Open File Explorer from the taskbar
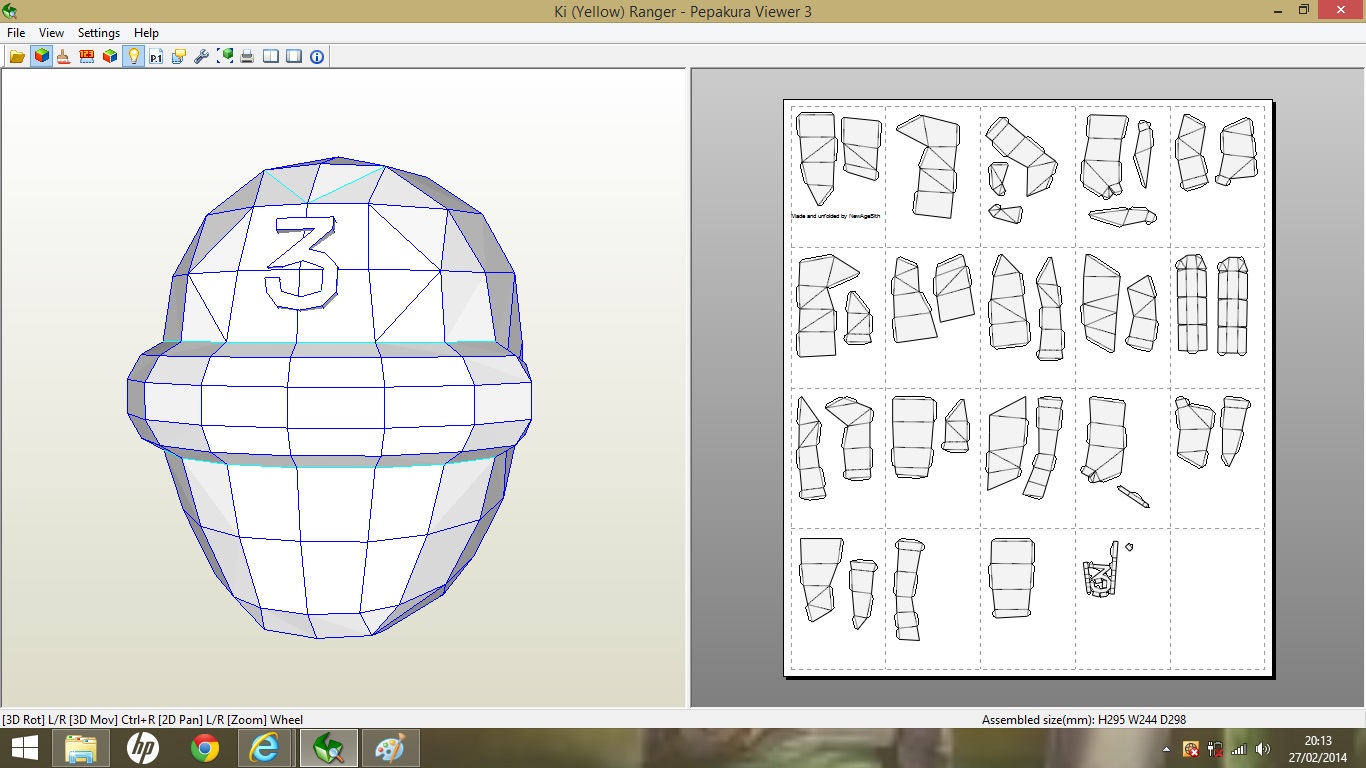Screen dimensions: 1366x768 tap(81, 748)
